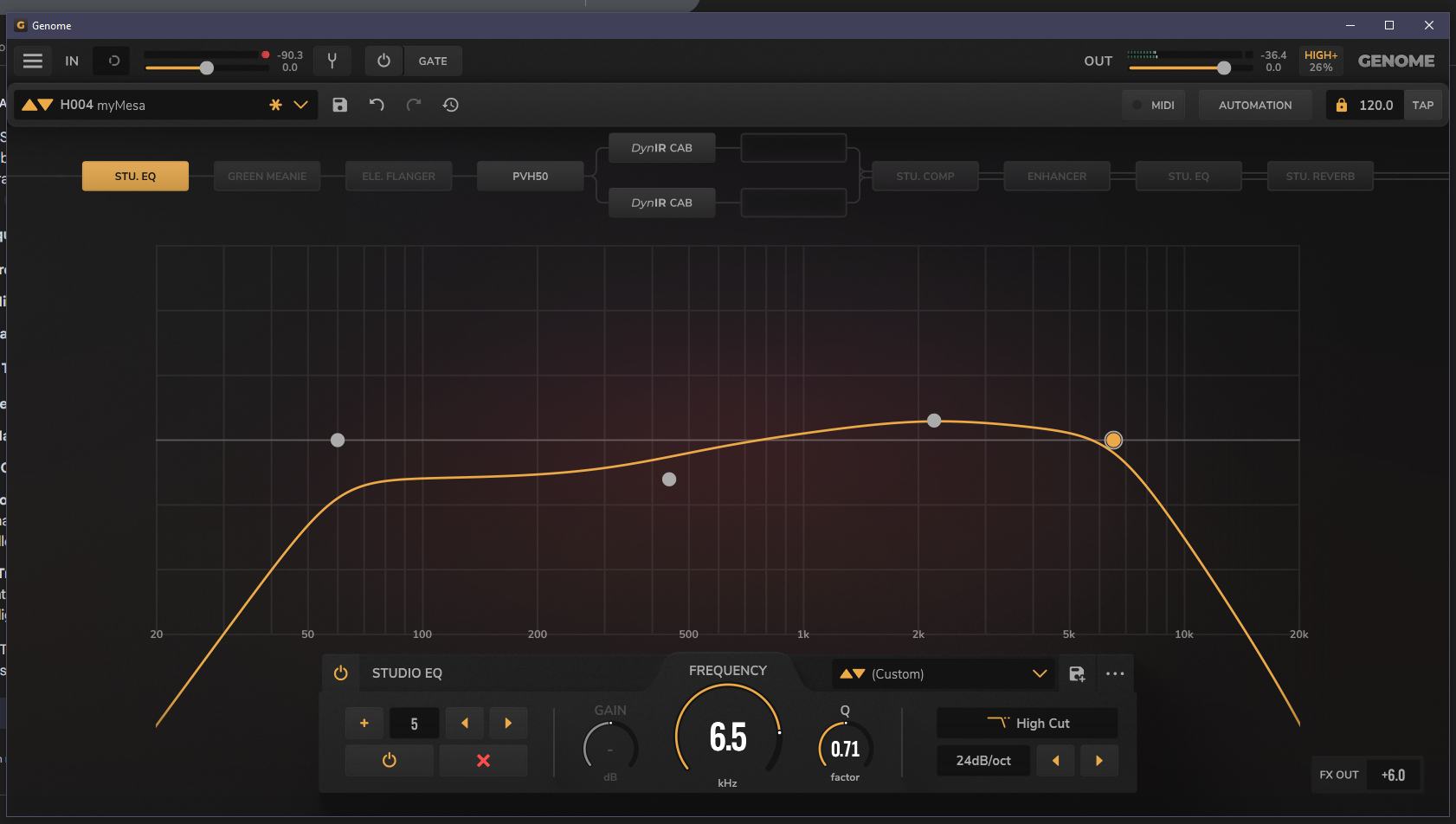Save Studio EQ preset as new
Viewport: 1456px width, 824px height.
[1077, 673]
